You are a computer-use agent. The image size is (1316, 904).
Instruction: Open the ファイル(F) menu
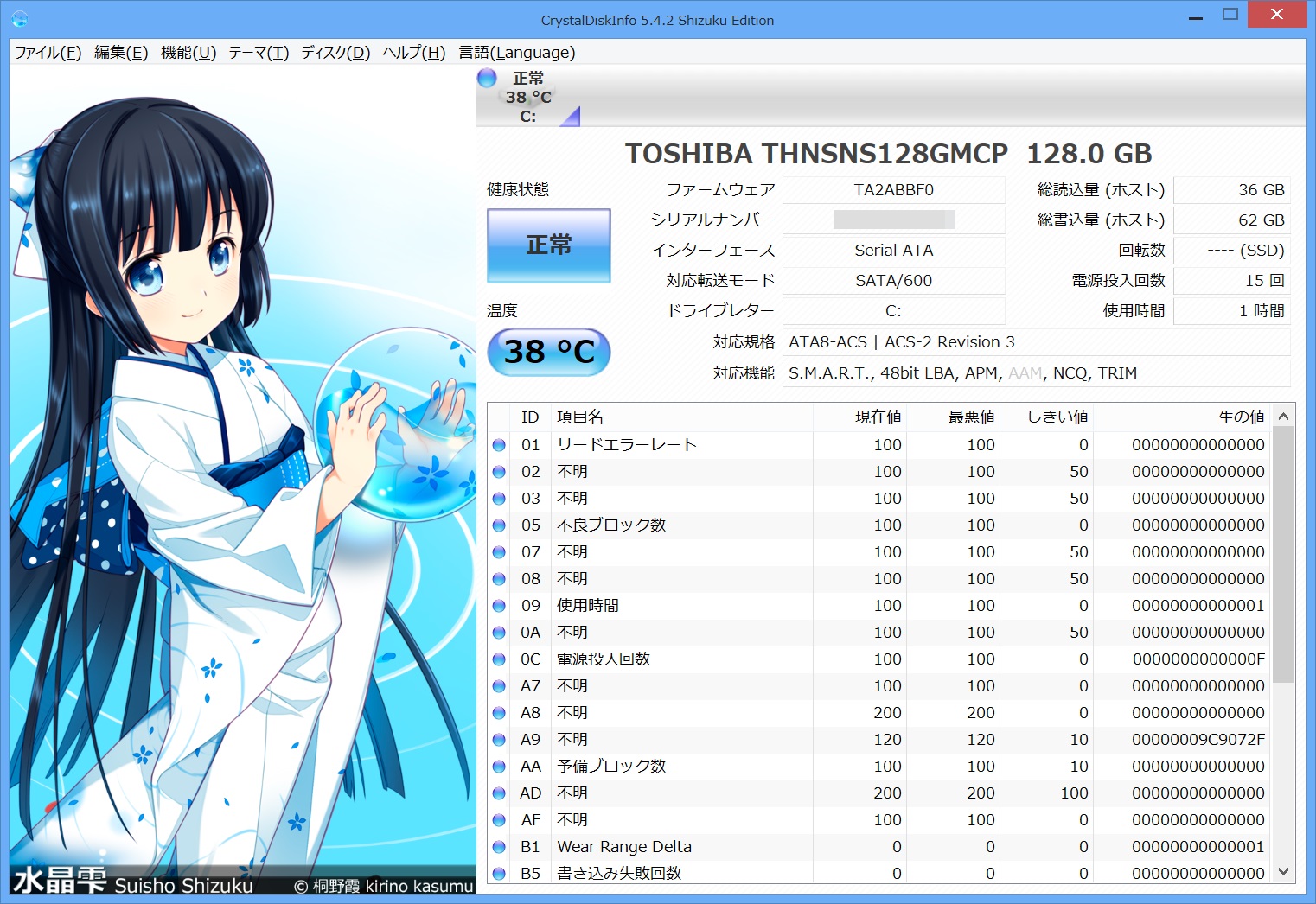click(48, 53)
